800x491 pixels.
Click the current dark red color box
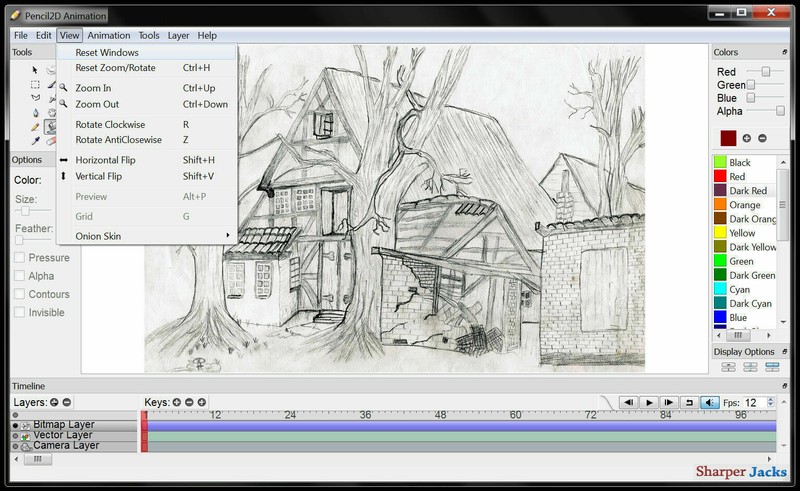pos(728,138)
